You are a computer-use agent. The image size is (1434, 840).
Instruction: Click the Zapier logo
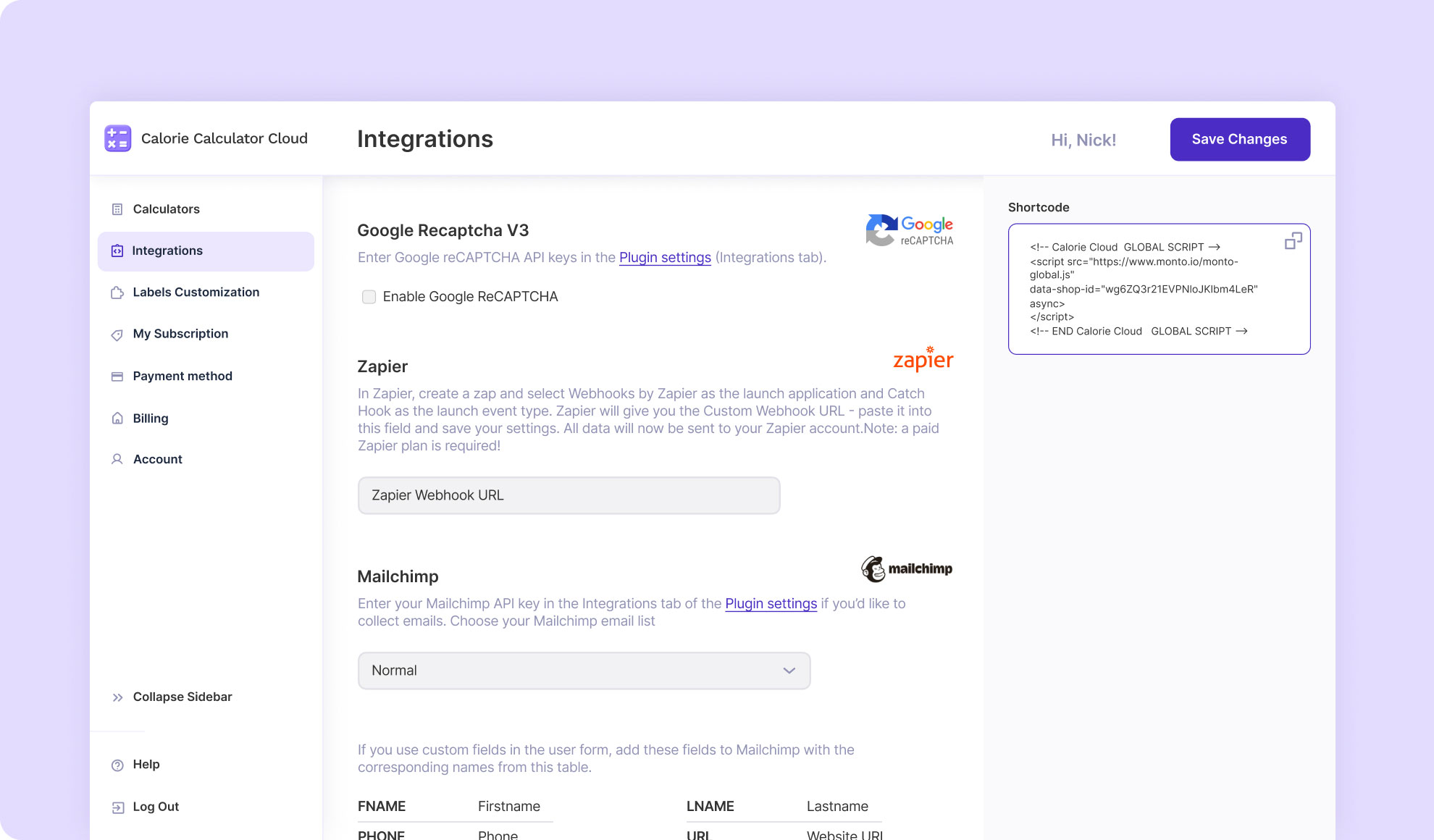pyautogui.click(x=923, y=358)
